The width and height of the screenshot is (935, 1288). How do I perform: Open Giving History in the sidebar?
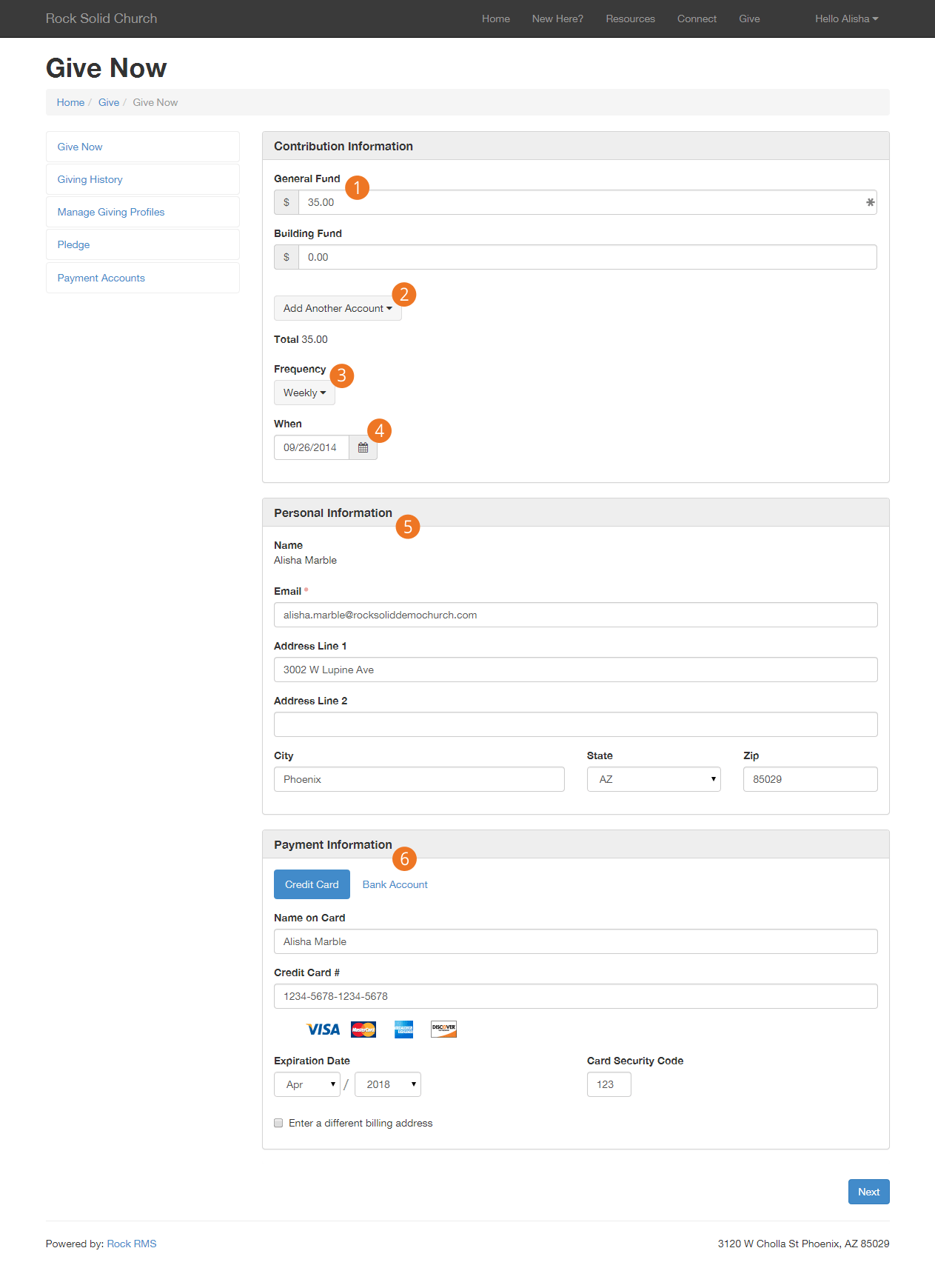tap(90, 179)
